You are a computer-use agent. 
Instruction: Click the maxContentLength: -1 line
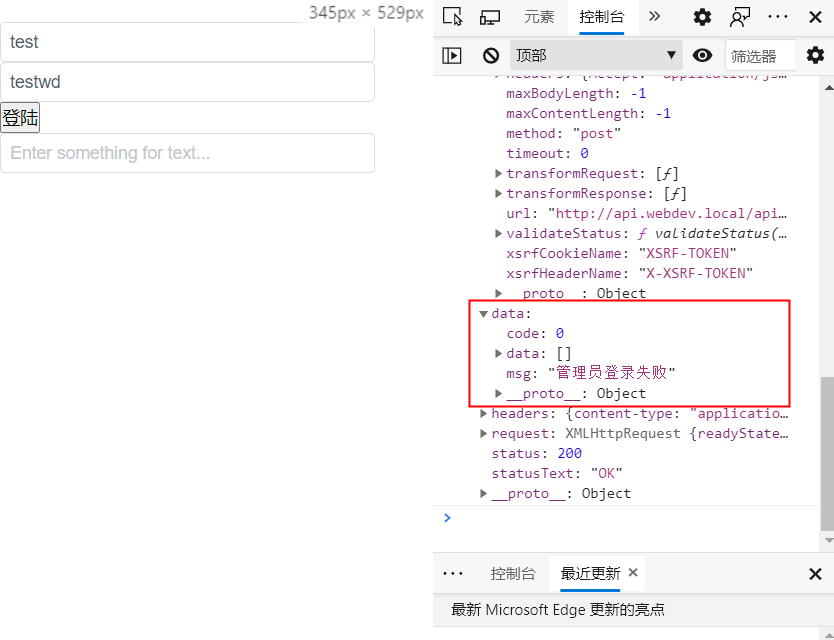click(588, 113)
